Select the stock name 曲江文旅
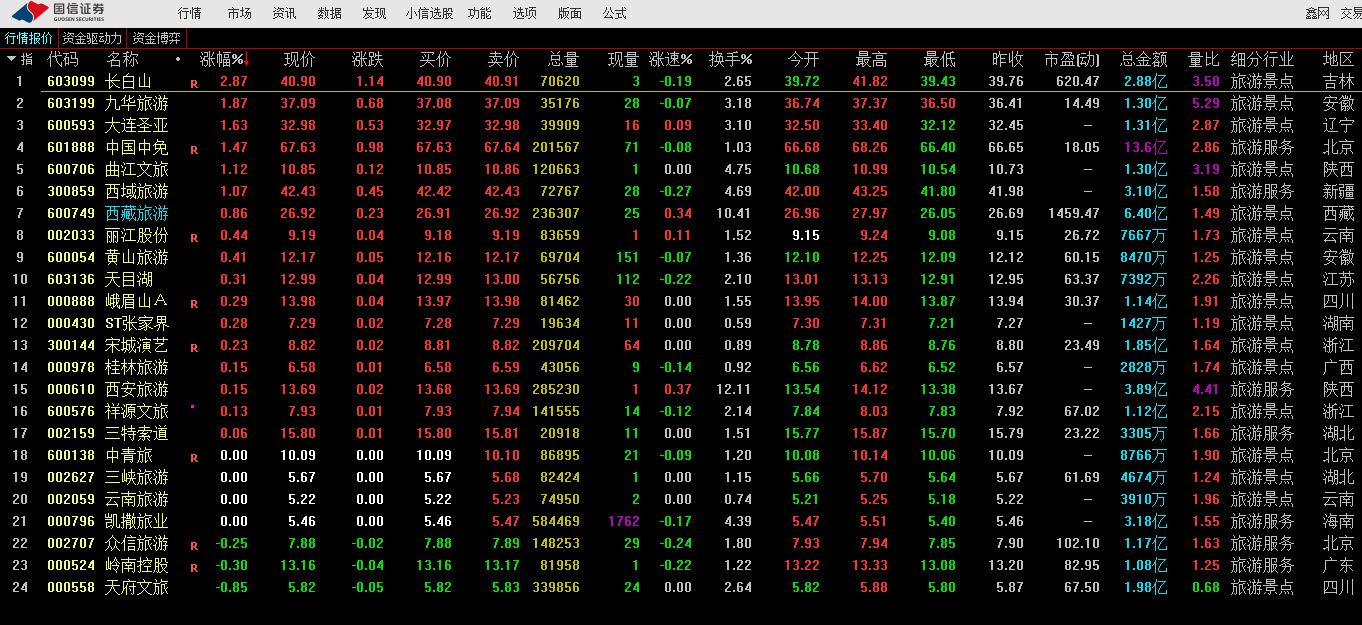The height and width of the screenshot is (625, 1362). coord(137,169)
